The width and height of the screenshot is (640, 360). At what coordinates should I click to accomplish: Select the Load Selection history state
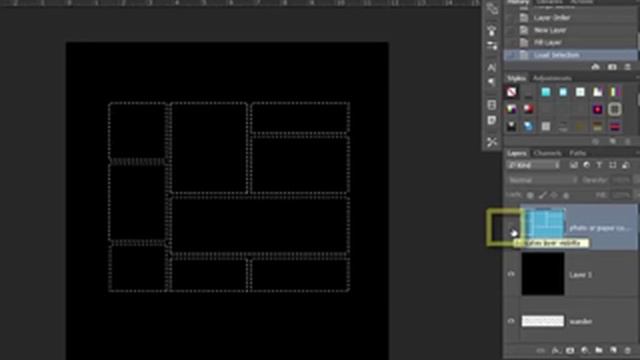point(571,55)
